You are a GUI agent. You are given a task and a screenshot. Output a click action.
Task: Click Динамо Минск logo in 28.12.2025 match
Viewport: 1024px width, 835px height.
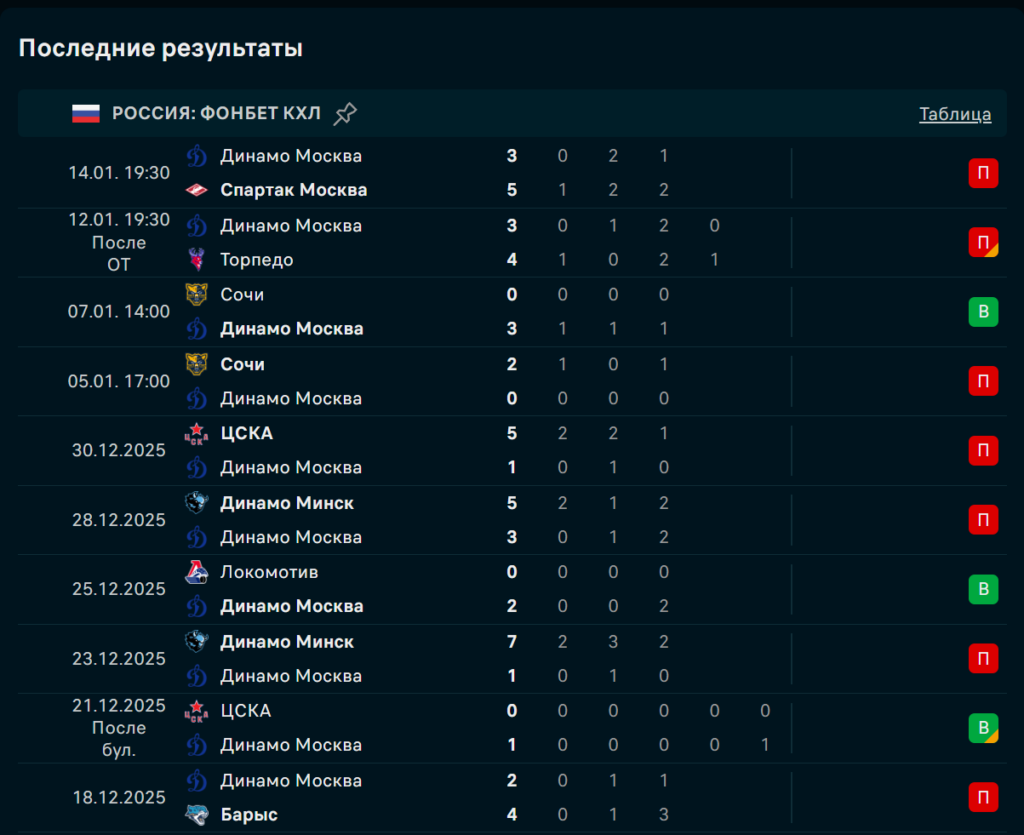click(x=197, y=503)
